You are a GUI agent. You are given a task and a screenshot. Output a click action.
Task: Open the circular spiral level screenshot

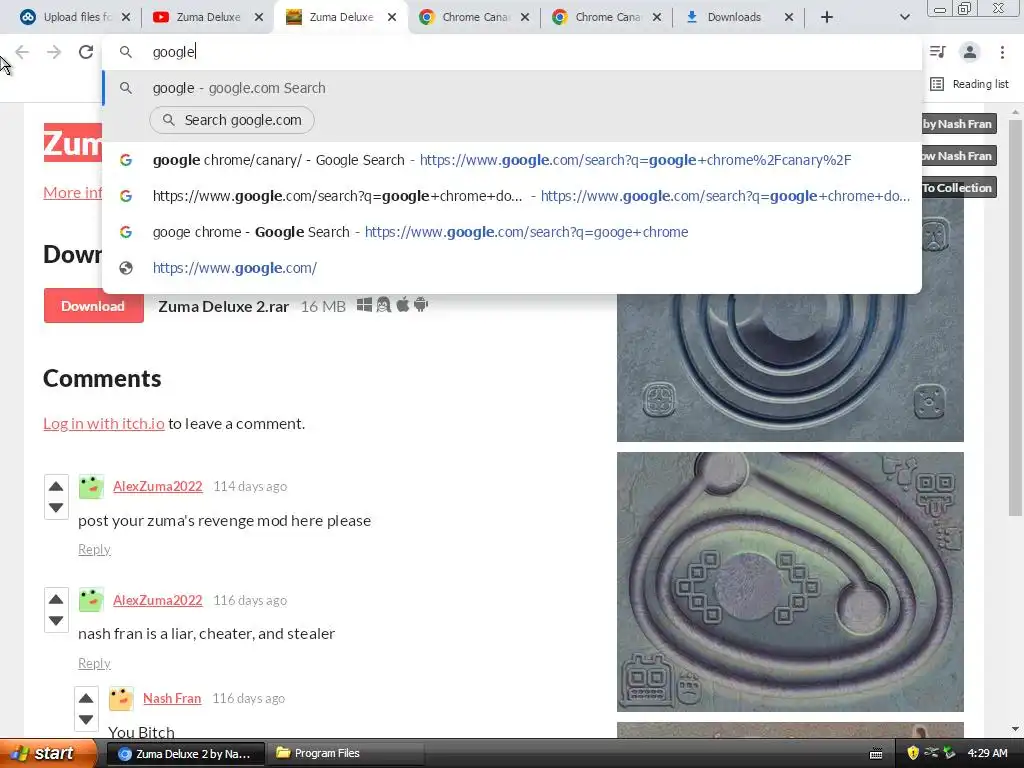[x=790, y=368]
